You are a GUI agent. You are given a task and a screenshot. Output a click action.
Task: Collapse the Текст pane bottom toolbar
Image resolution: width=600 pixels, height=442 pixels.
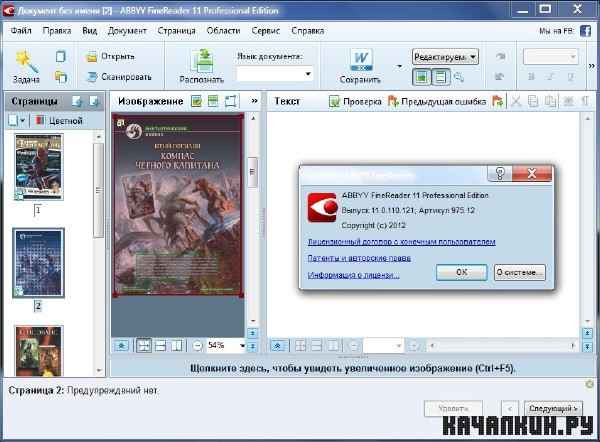pos(278,346)
